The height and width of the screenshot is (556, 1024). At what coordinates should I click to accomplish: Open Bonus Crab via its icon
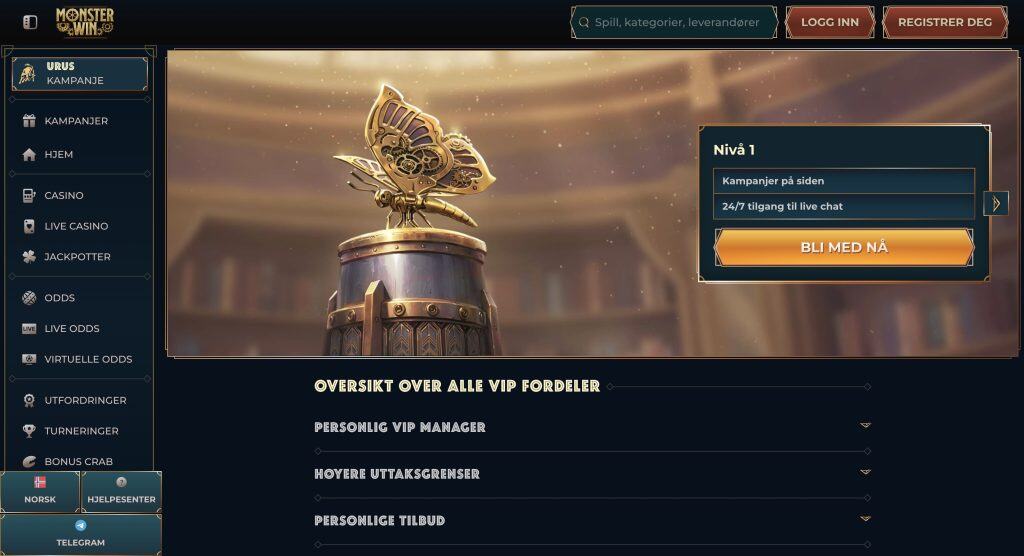coord(29,462)
